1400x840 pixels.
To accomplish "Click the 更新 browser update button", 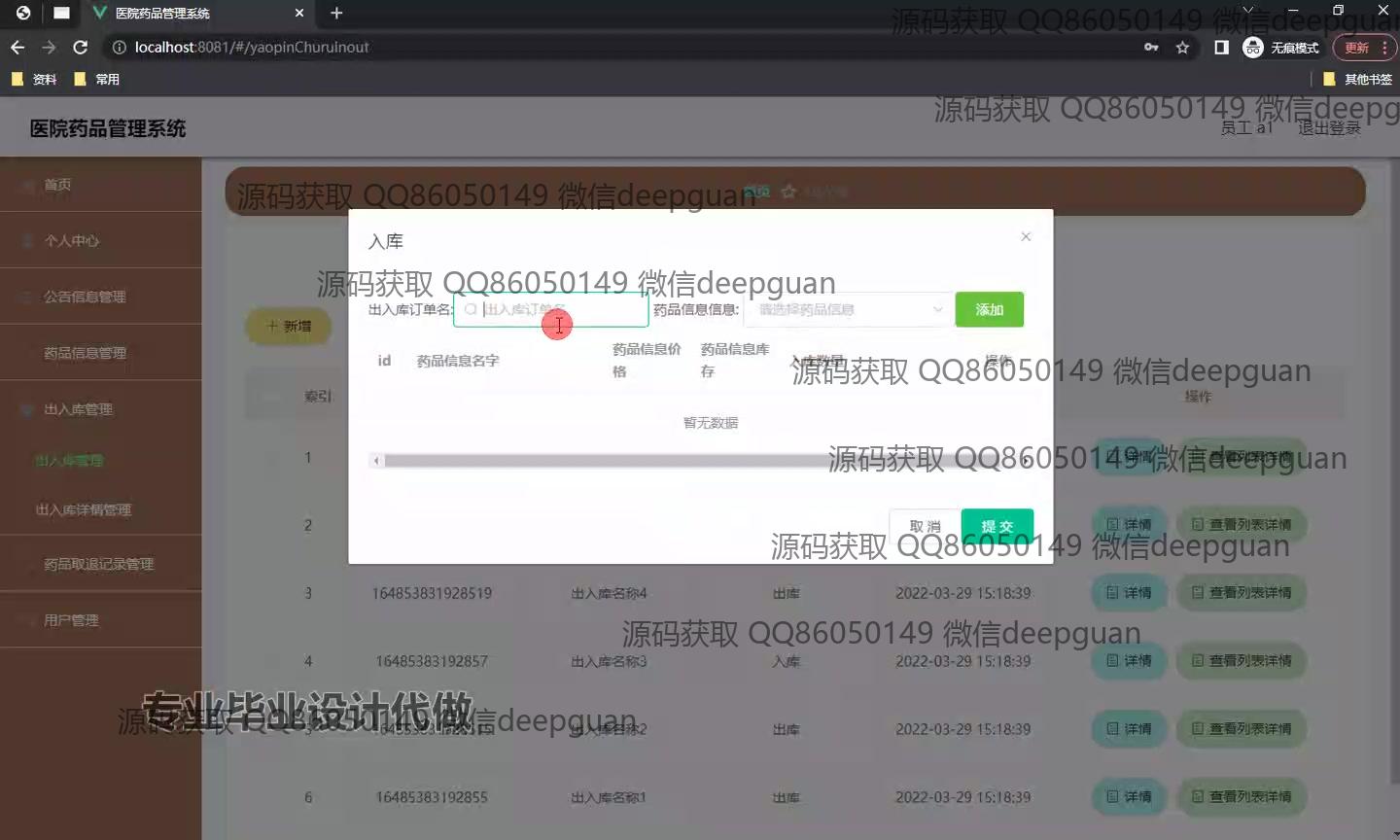I will click(x=1365, y=47).
